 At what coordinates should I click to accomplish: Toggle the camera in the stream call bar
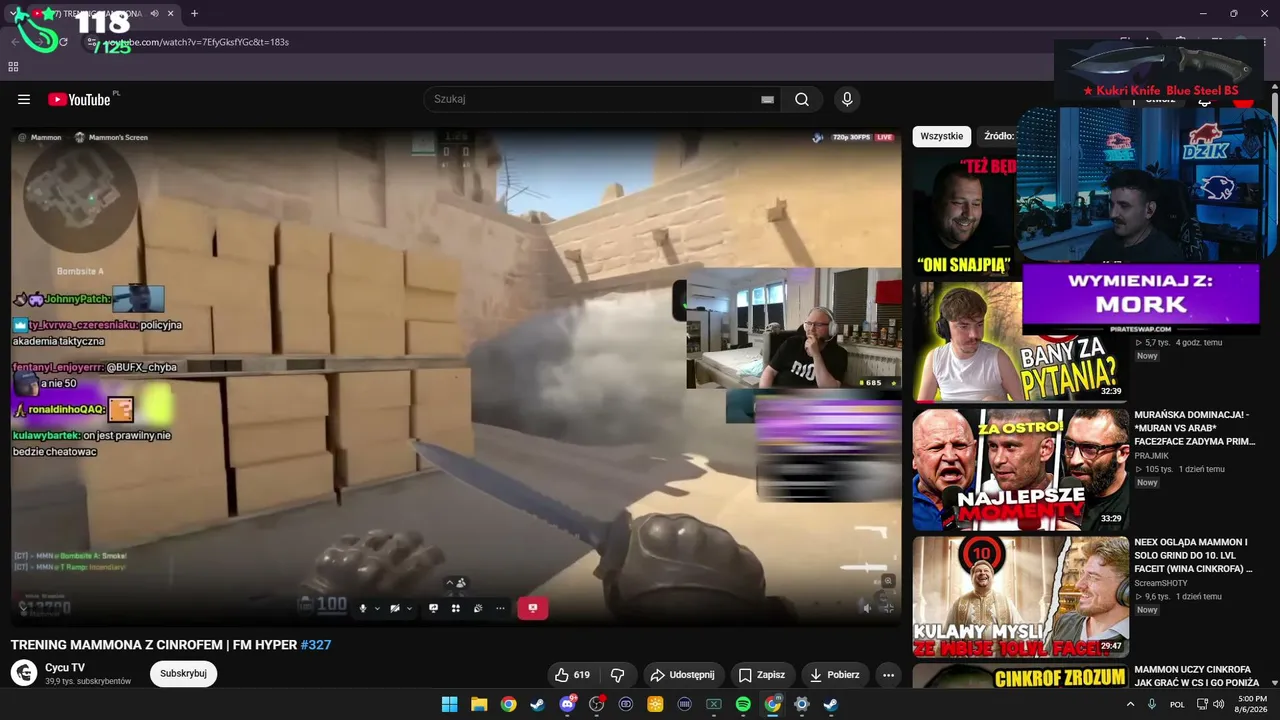point(395,608)
